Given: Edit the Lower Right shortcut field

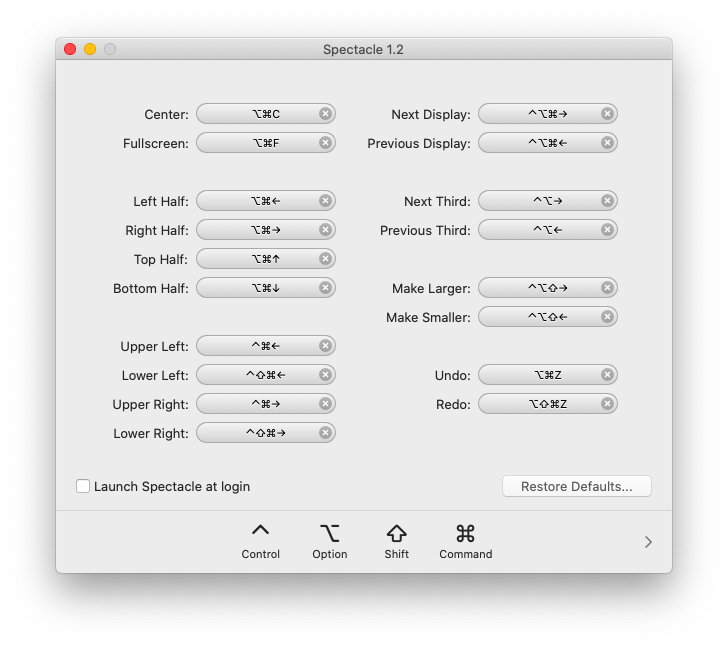Looking at the screenshot, I should point(266,433).
